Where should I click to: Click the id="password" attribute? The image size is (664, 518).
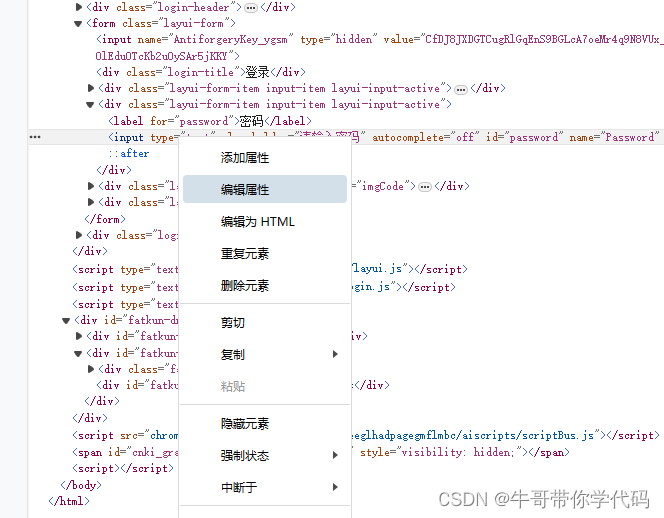tap(524, 137)
